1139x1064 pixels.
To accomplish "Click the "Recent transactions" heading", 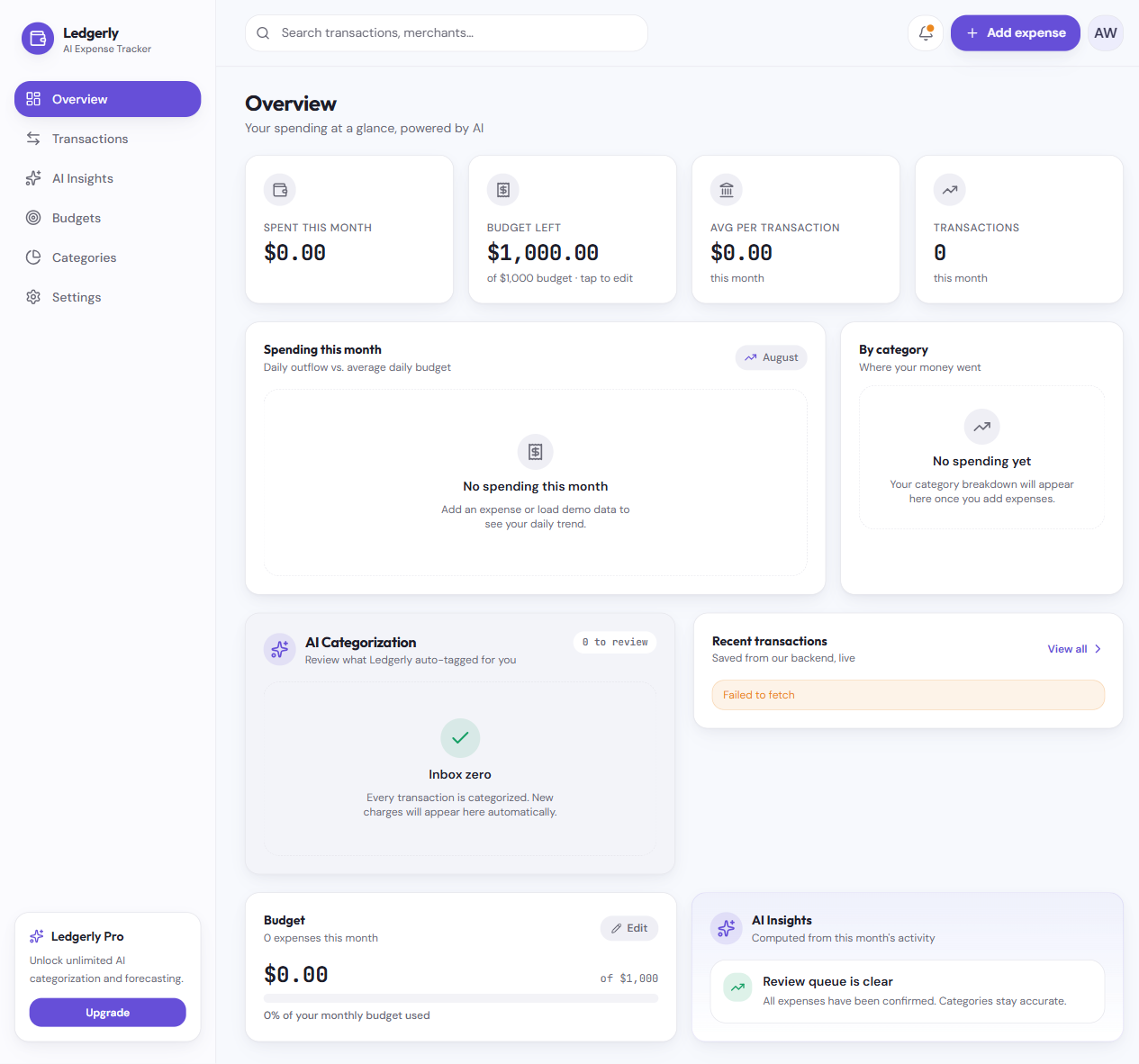I will tap(770, 641).
